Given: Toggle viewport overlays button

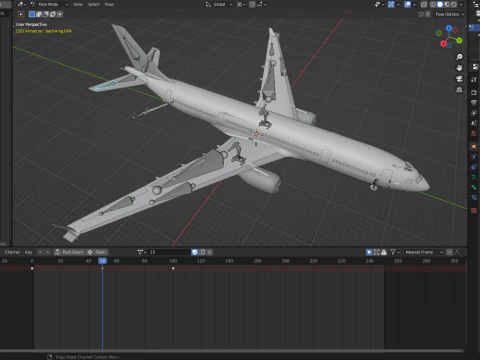Looking at the screenshot, I should pyautogui.click(x=407, y=4).
